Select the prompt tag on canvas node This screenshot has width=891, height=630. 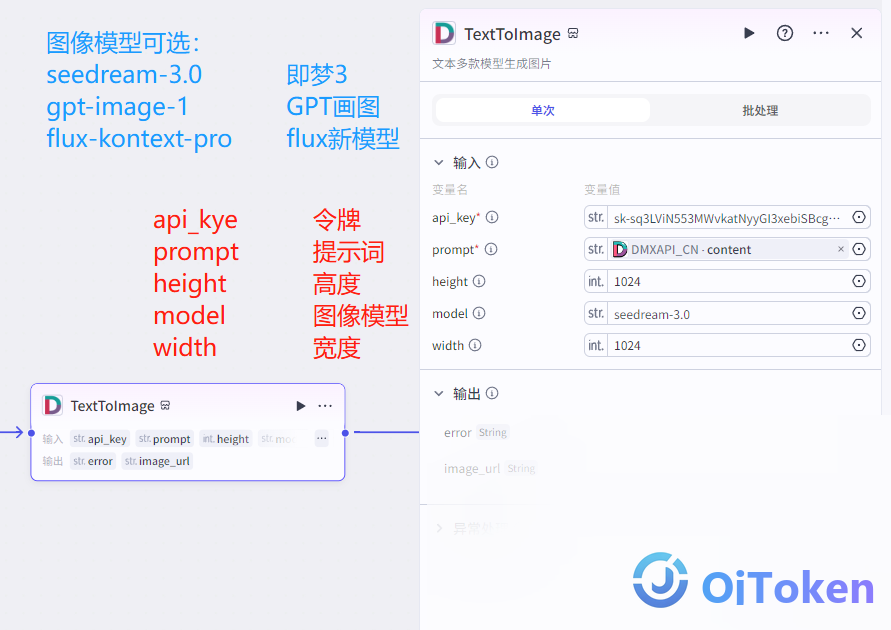[165, 439]
